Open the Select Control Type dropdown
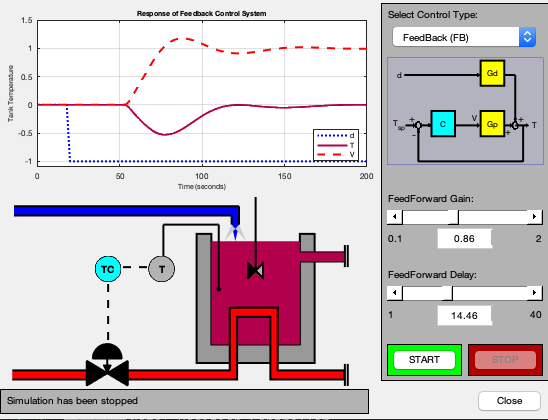The height and width of the screenshot is (420, 548). (464, 37)
